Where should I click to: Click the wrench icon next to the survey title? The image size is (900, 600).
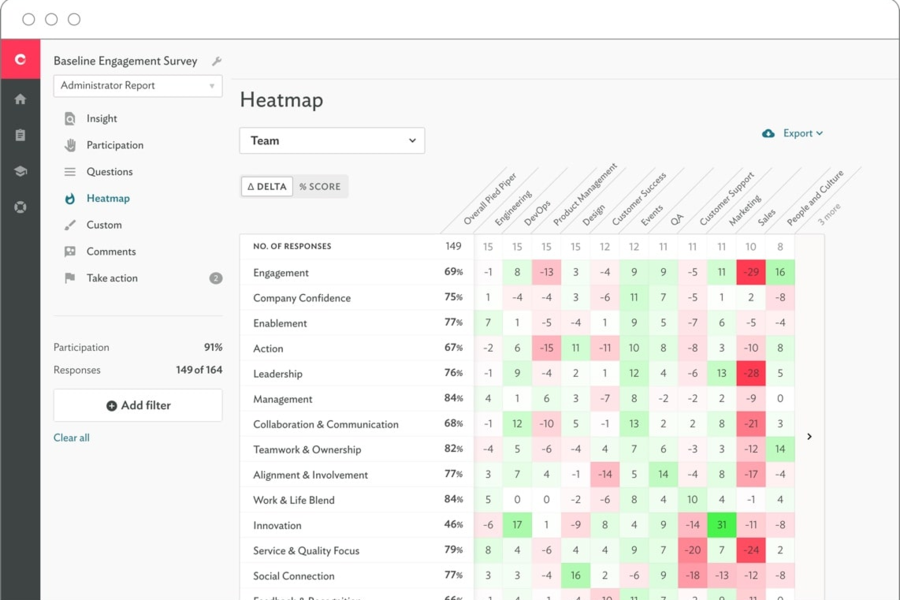click(x=216, y=60)
